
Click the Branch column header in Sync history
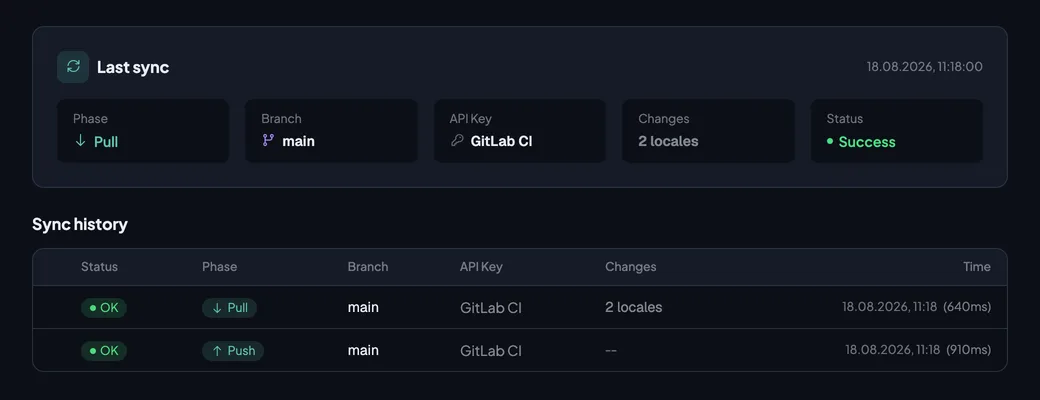click(368, 267)
